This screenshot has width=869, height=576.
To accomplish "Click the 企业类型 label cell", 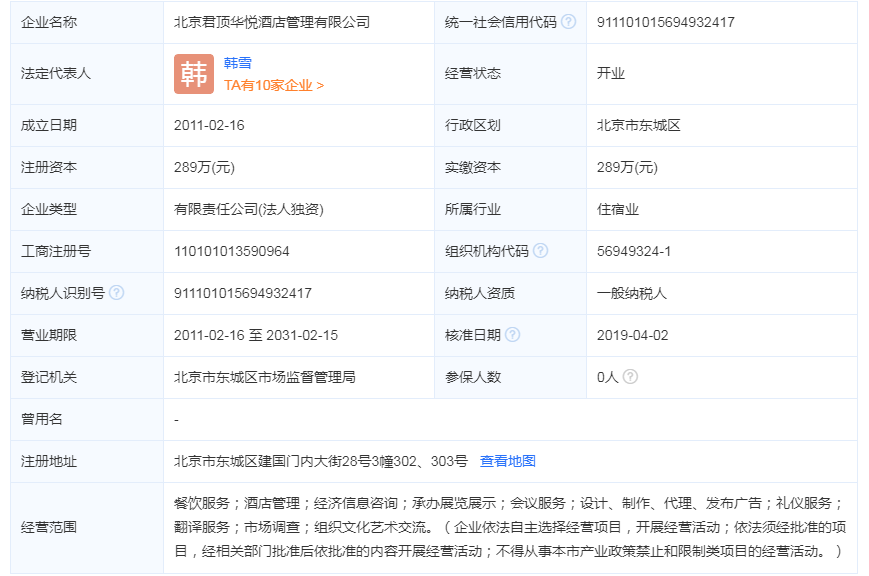I will (87, 209).
